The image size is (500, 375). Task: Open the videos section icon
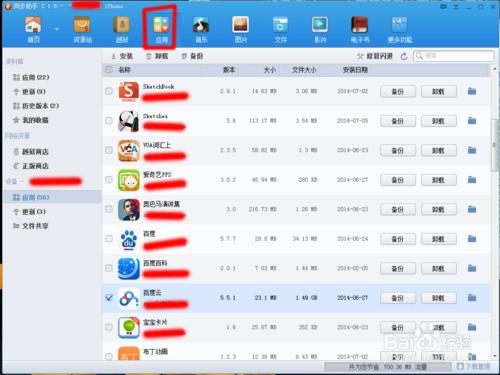pos(320,25)
